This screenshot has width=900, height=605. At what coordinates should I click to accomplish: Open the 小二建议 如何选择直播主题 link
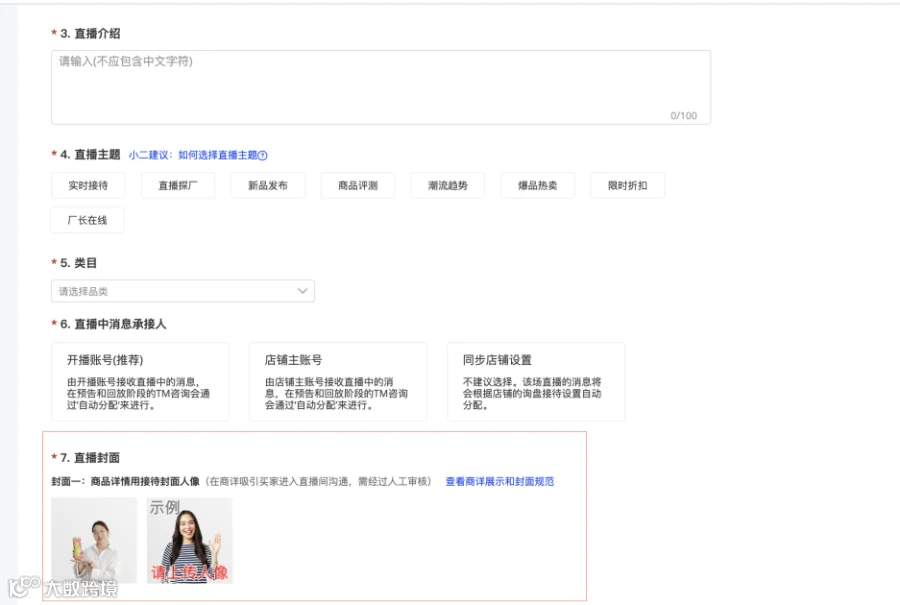pyautogui.click(x=193, y=155)
